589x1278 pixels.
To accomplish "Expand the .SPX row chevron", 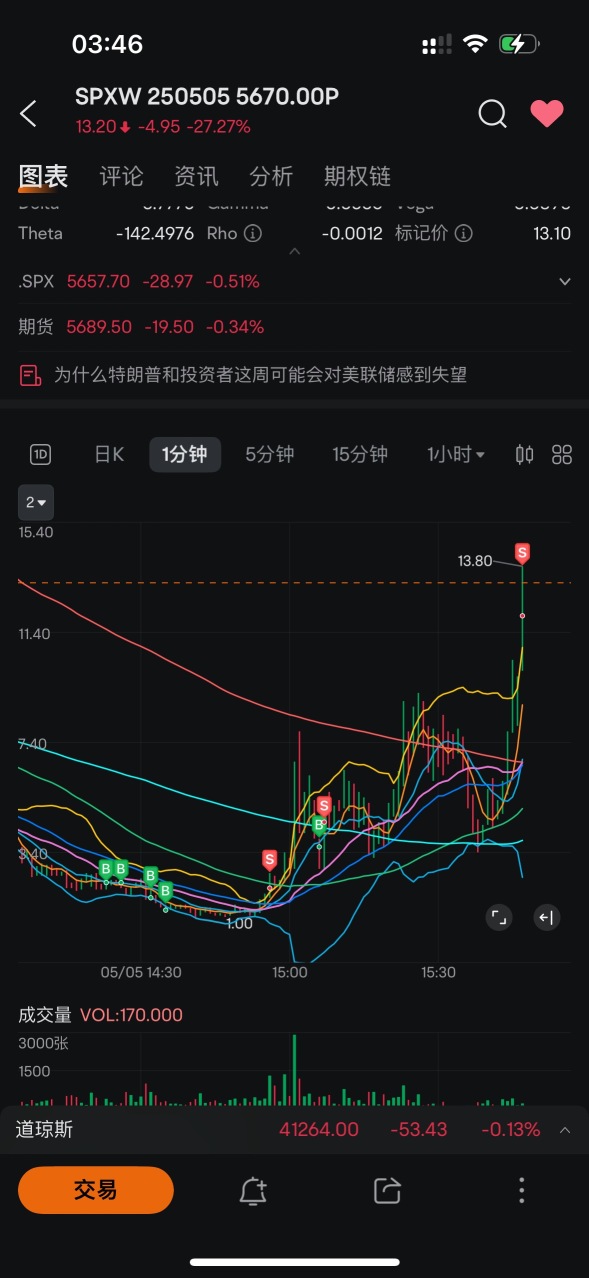I will click(564, 282).
